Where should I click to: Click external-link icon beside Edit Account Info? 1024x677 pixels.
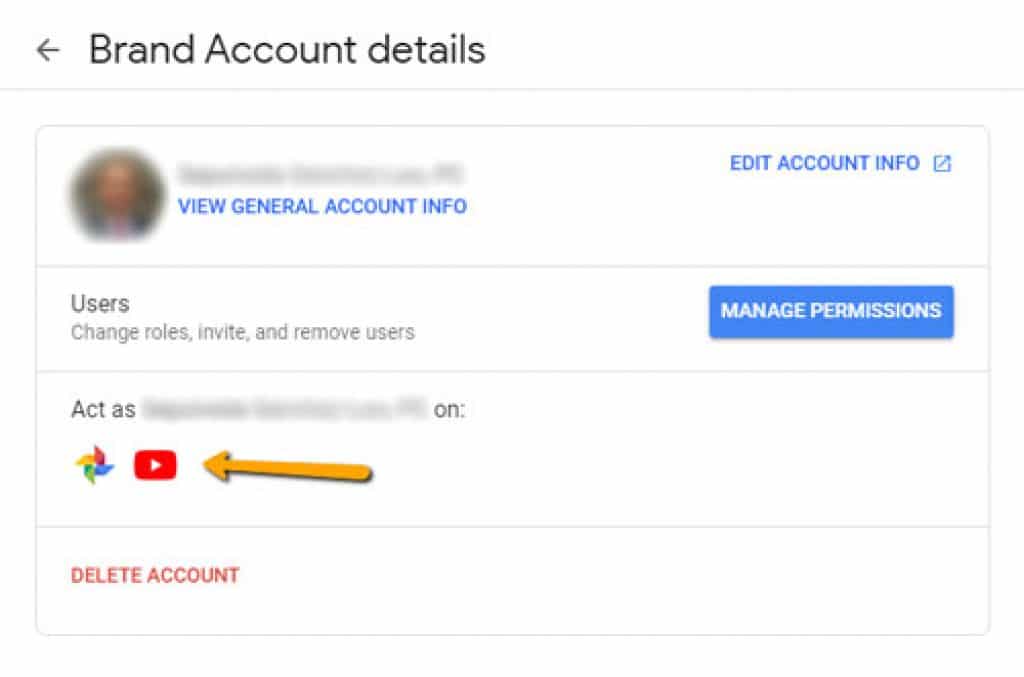(942, 163)
